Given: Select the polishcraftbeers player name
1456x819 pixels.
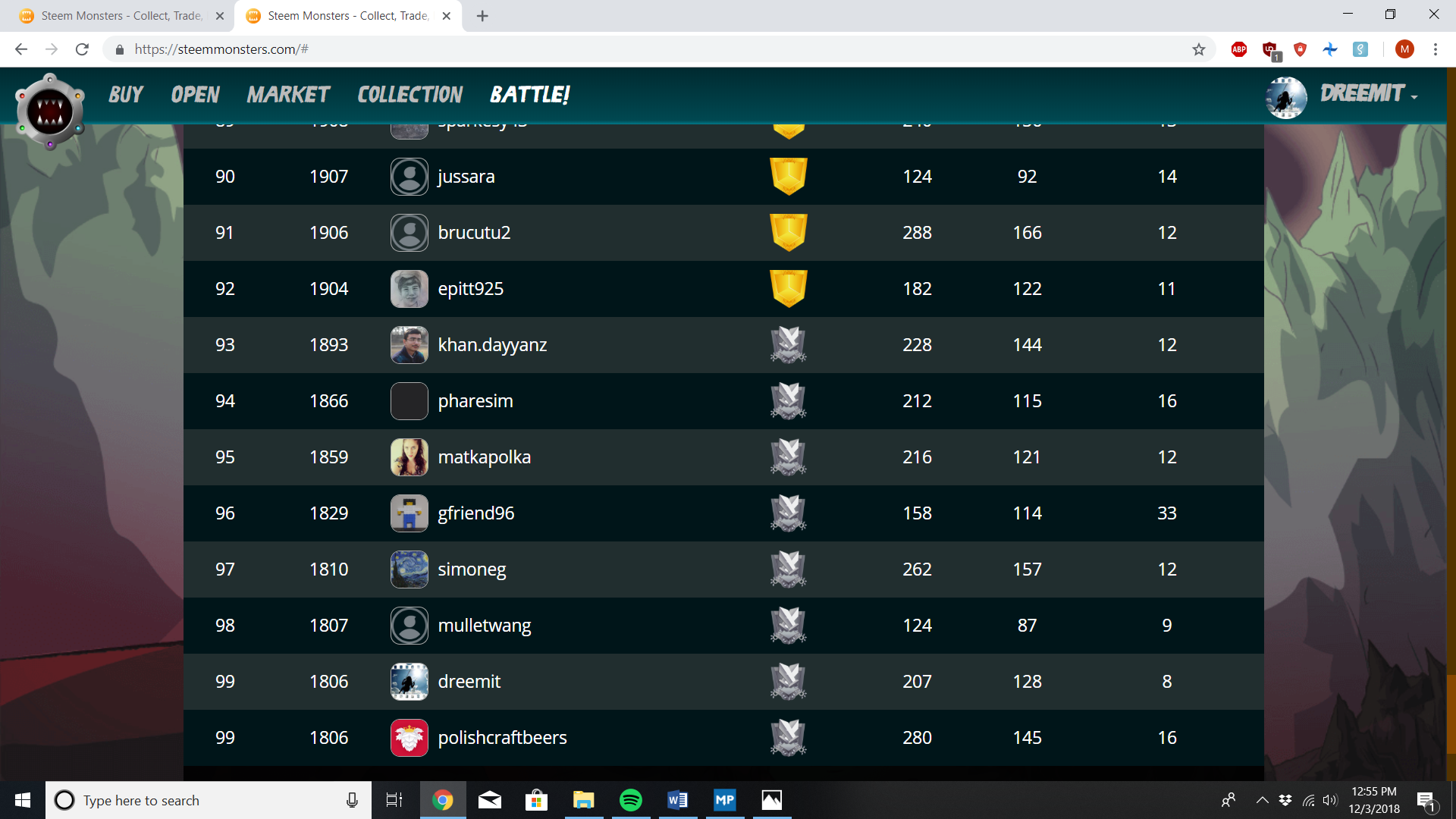Looking at the screenshot, I should pyautogui.click(x=502, y=738).
